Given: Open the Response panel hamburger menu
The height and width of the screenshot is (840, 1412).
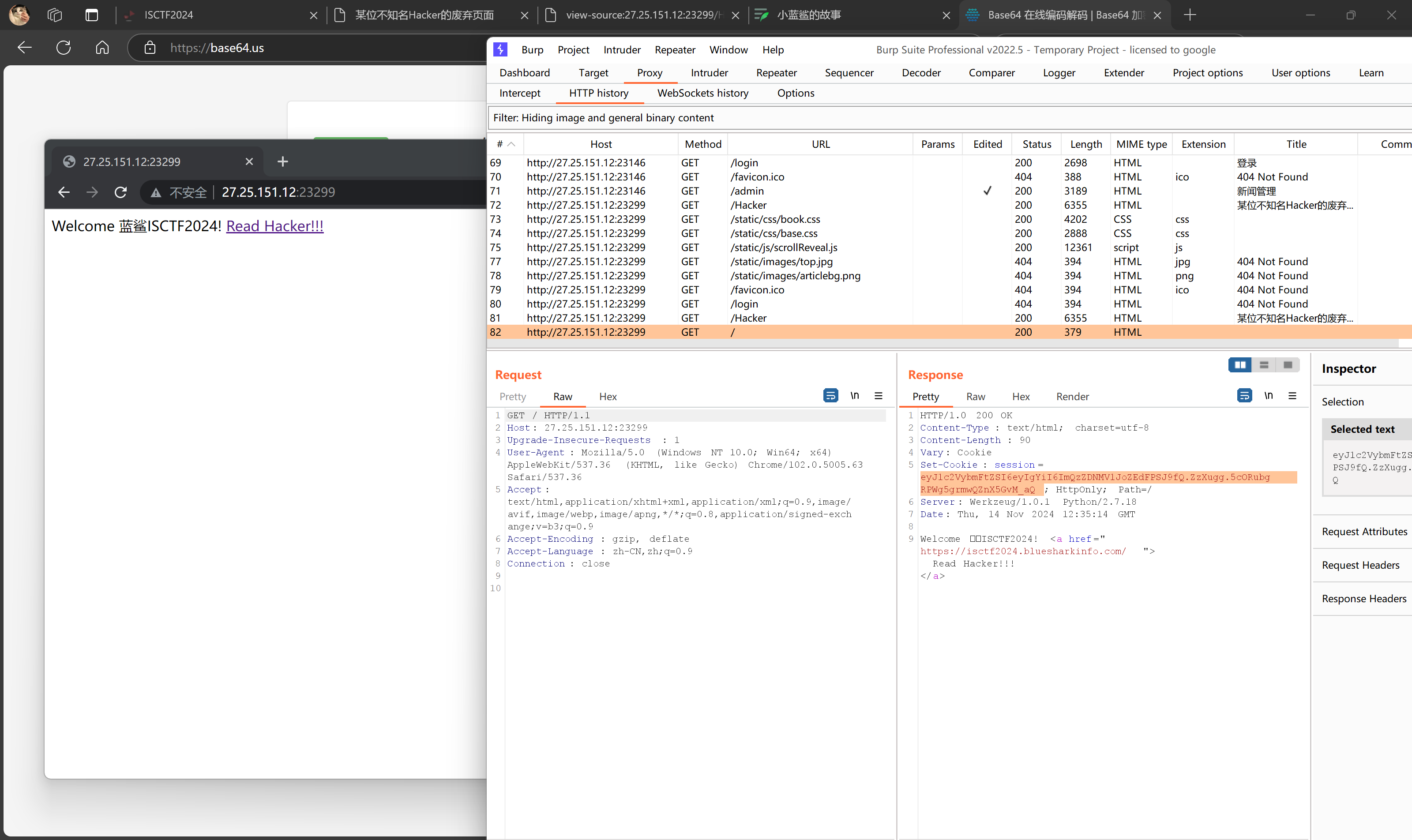Looking at the screenshot, I should 1292,396.
